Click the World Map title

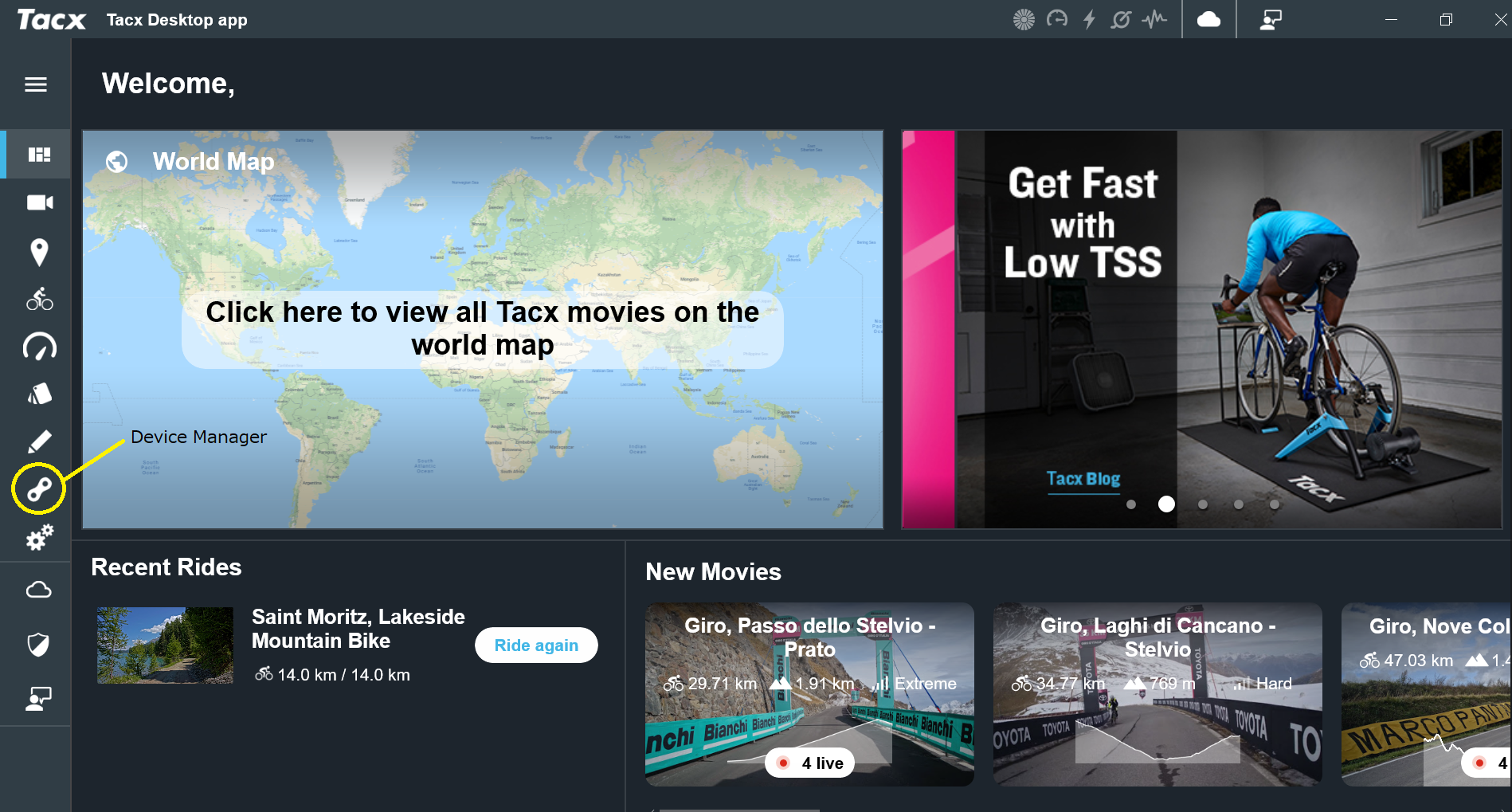213,162
